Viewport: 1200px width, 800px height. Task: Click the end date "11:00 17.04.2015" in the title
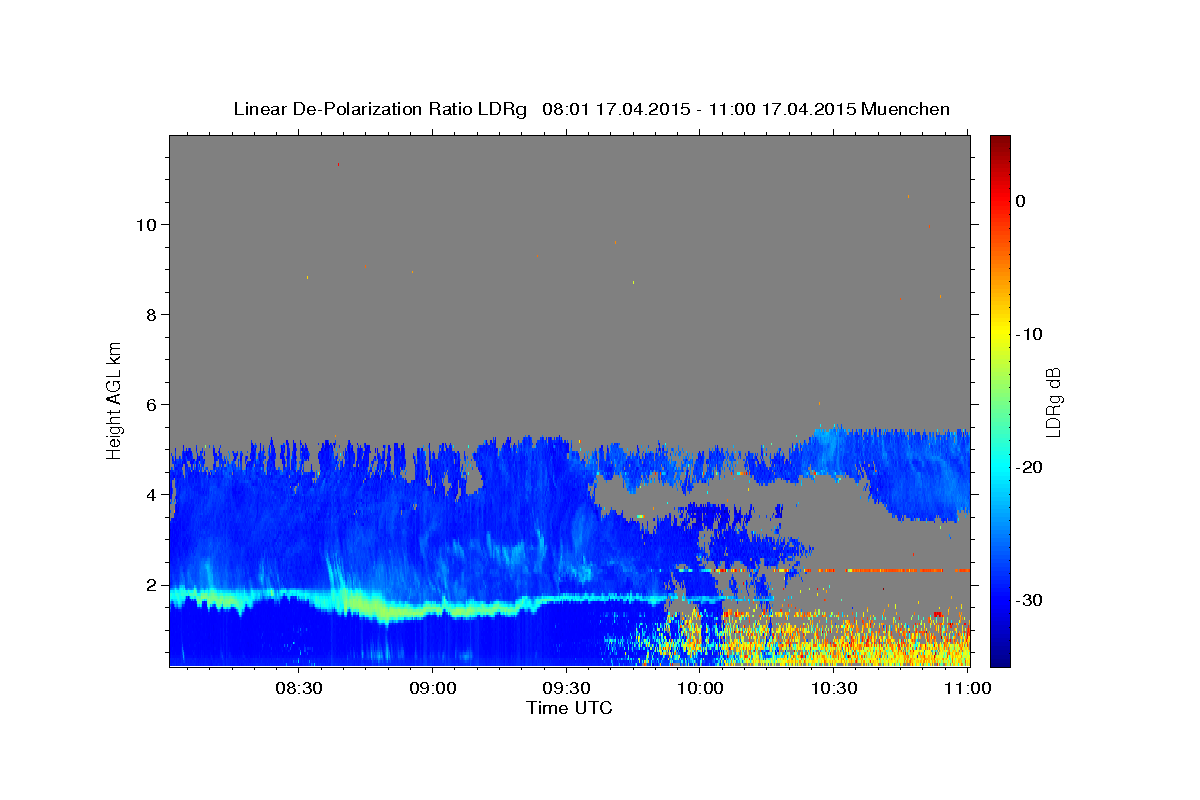point(782,109)
